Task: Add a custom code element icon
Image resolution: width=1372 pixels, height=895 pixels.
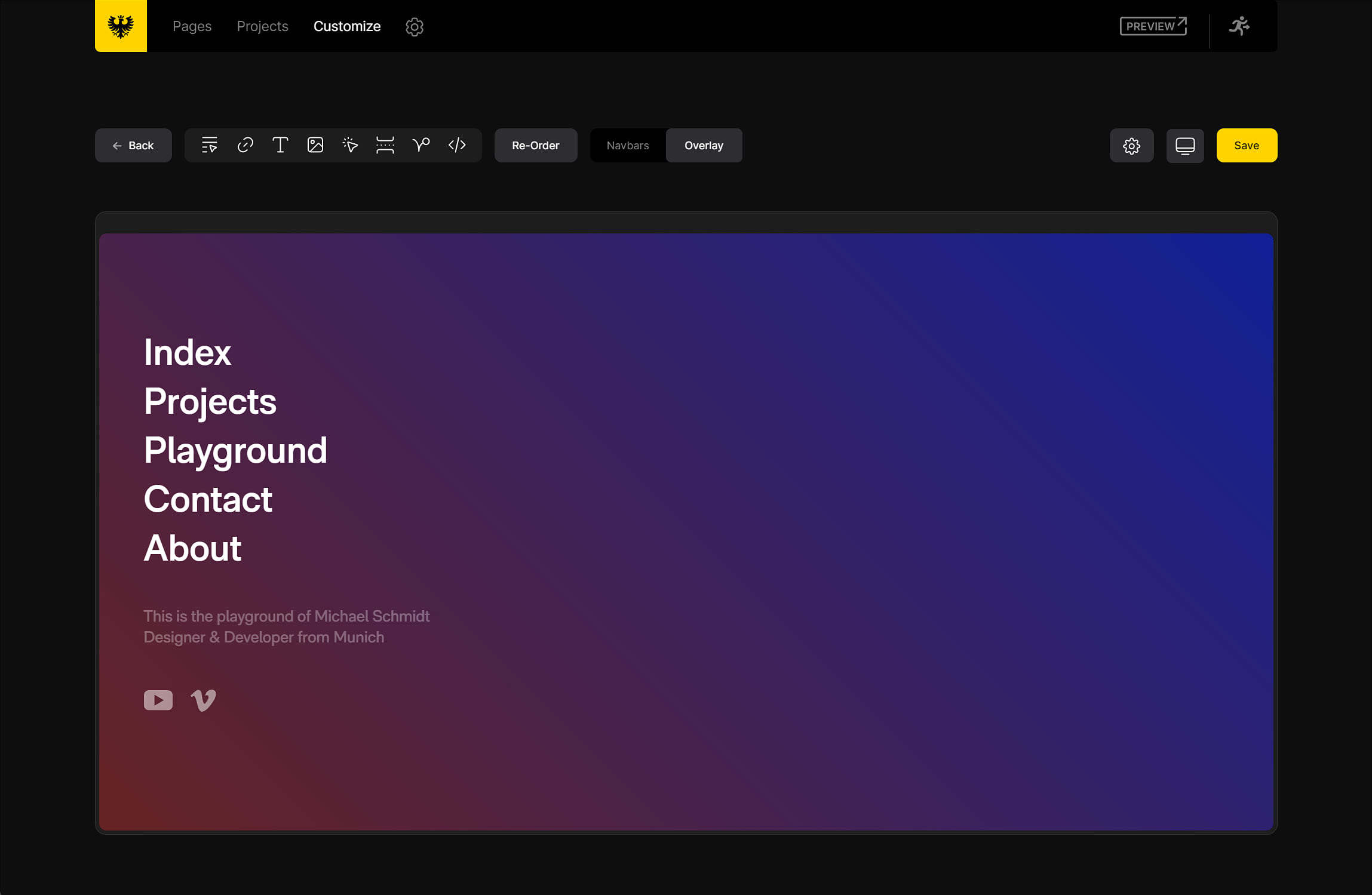Action: 457,145
